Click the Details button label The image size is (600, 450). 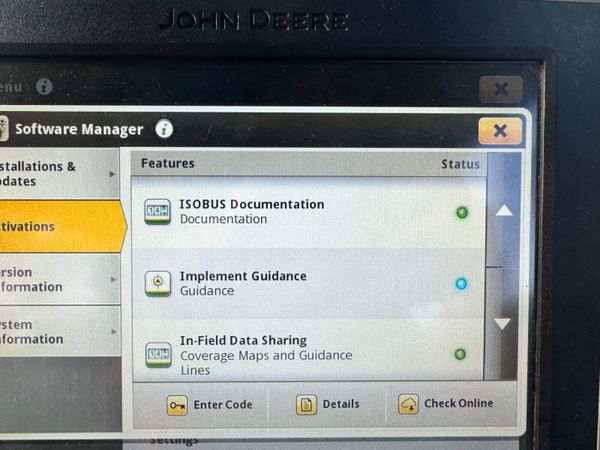click(x=341, y=404)
